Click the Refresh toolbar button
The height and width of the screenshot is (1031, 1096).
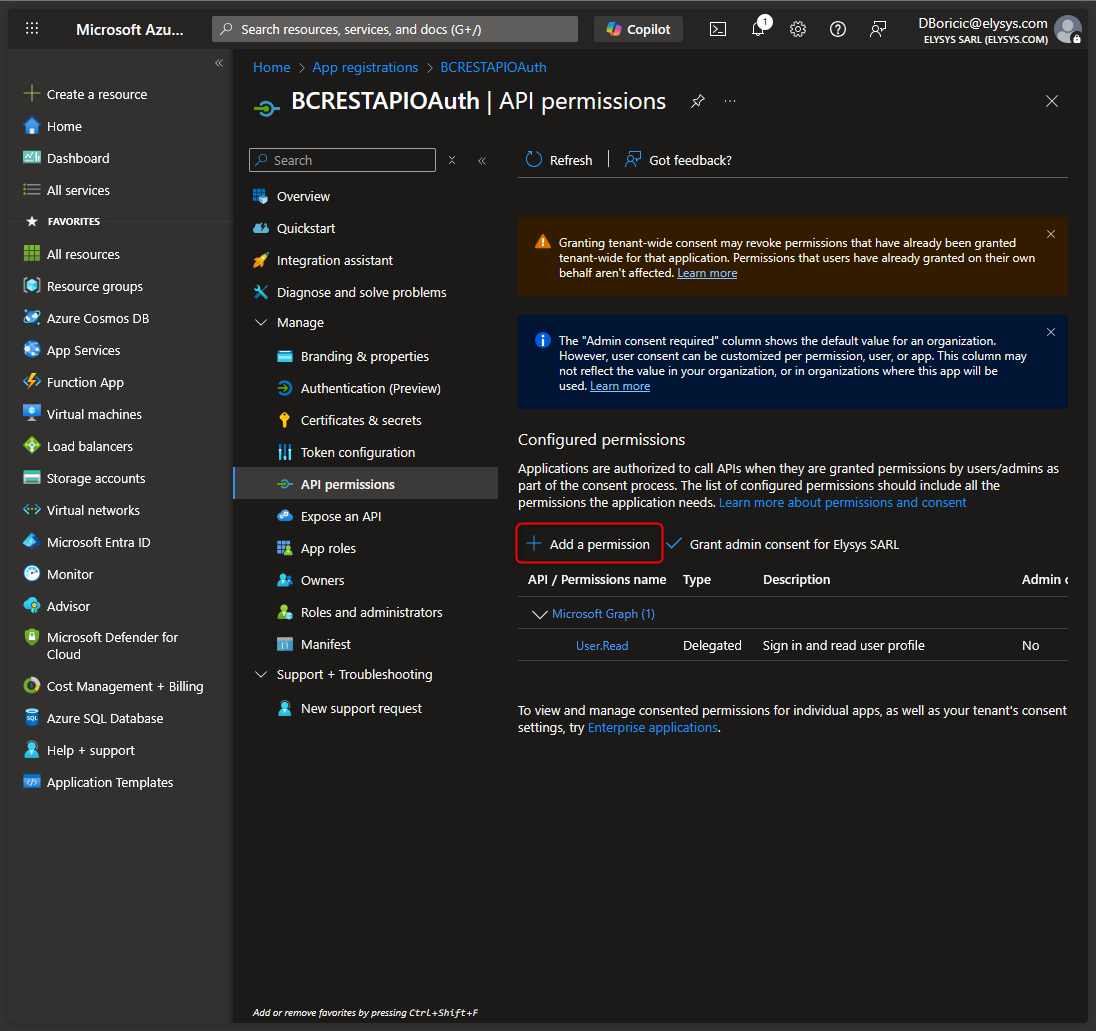tap(559, 160)
